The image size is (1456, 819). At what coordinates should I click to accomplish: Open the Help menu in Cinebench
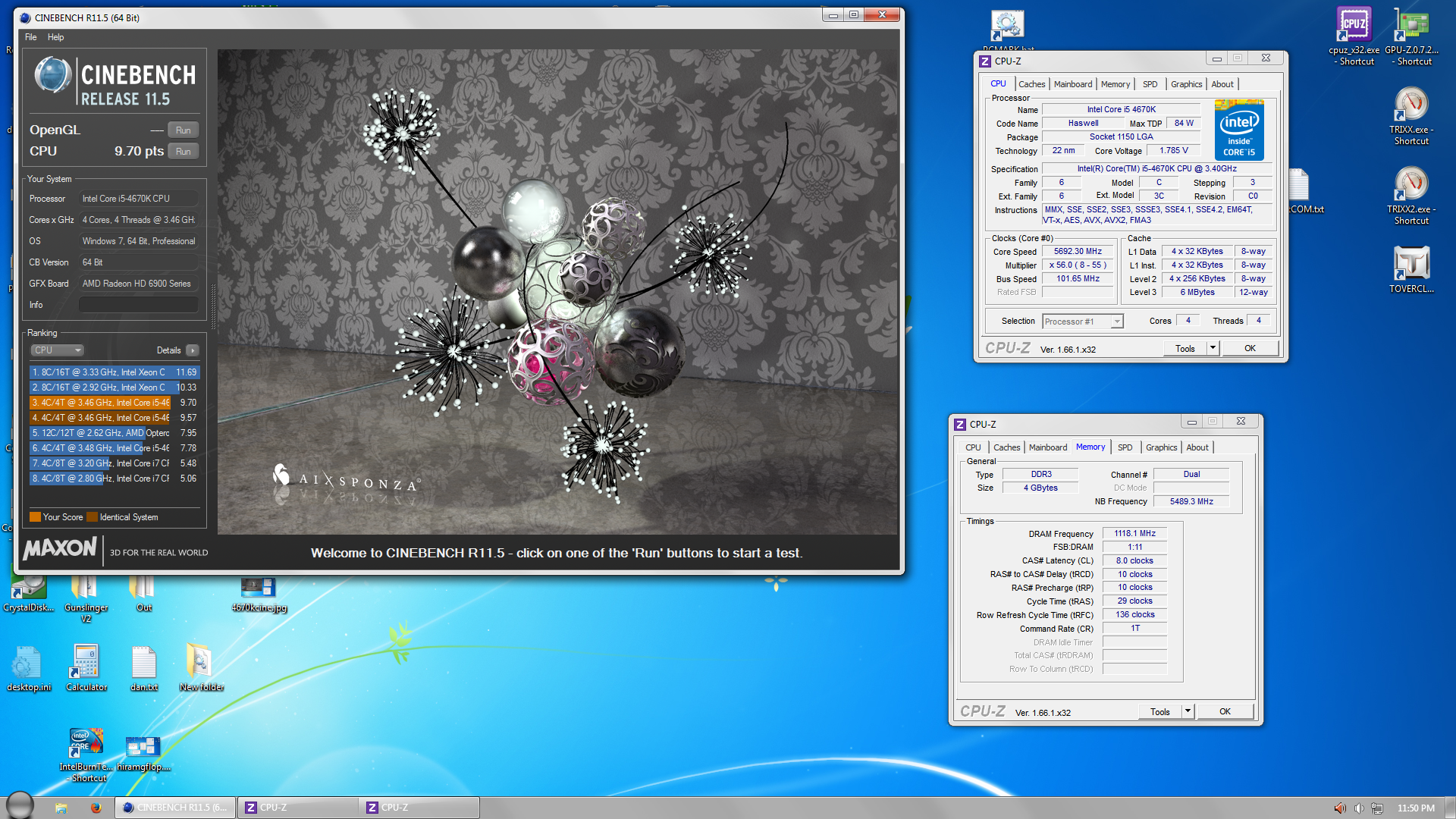pyautogui.click(x=55, y=37)
